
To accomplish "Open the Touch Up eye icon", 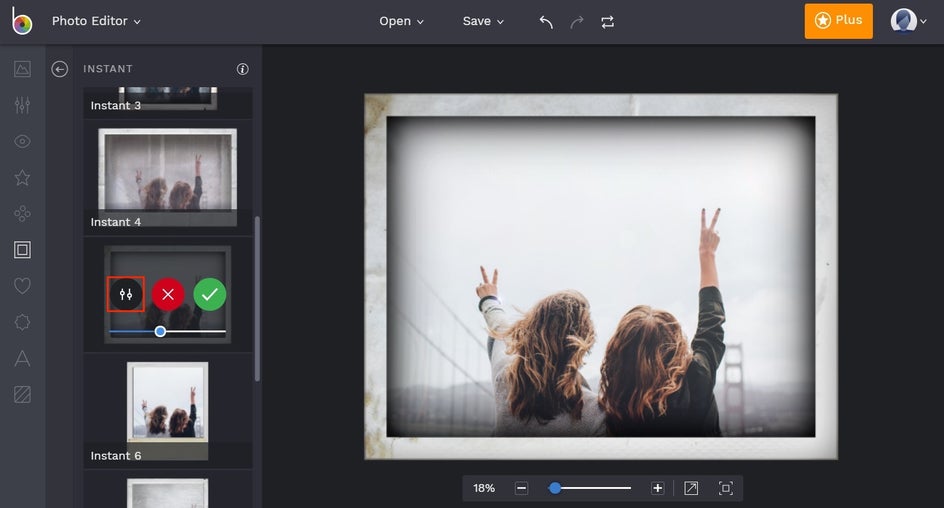I will tap(22, 141).
